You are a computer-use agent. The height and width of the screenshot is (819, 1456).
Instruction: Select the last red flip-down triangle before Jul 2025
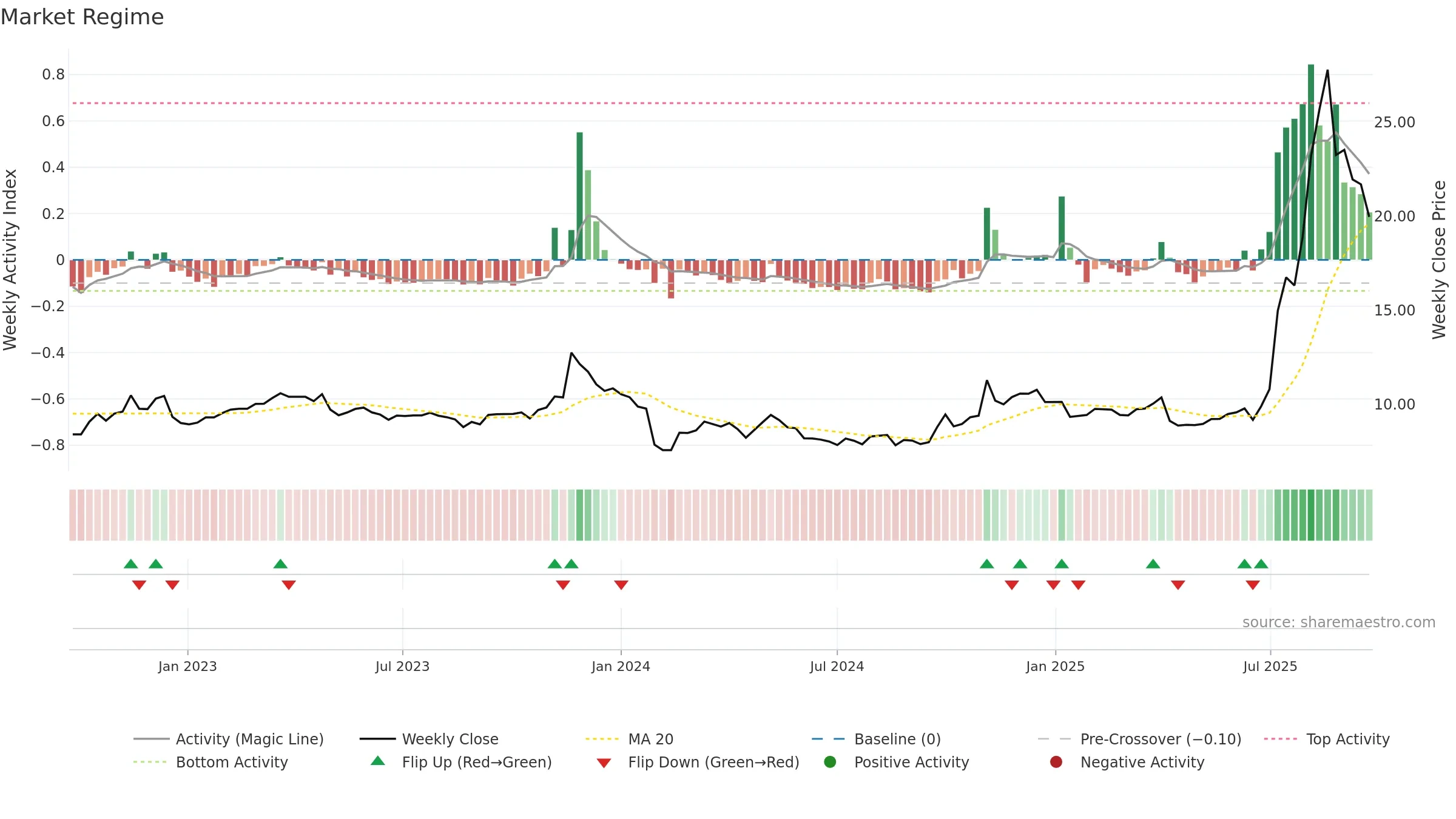[x=1253, y=585]
